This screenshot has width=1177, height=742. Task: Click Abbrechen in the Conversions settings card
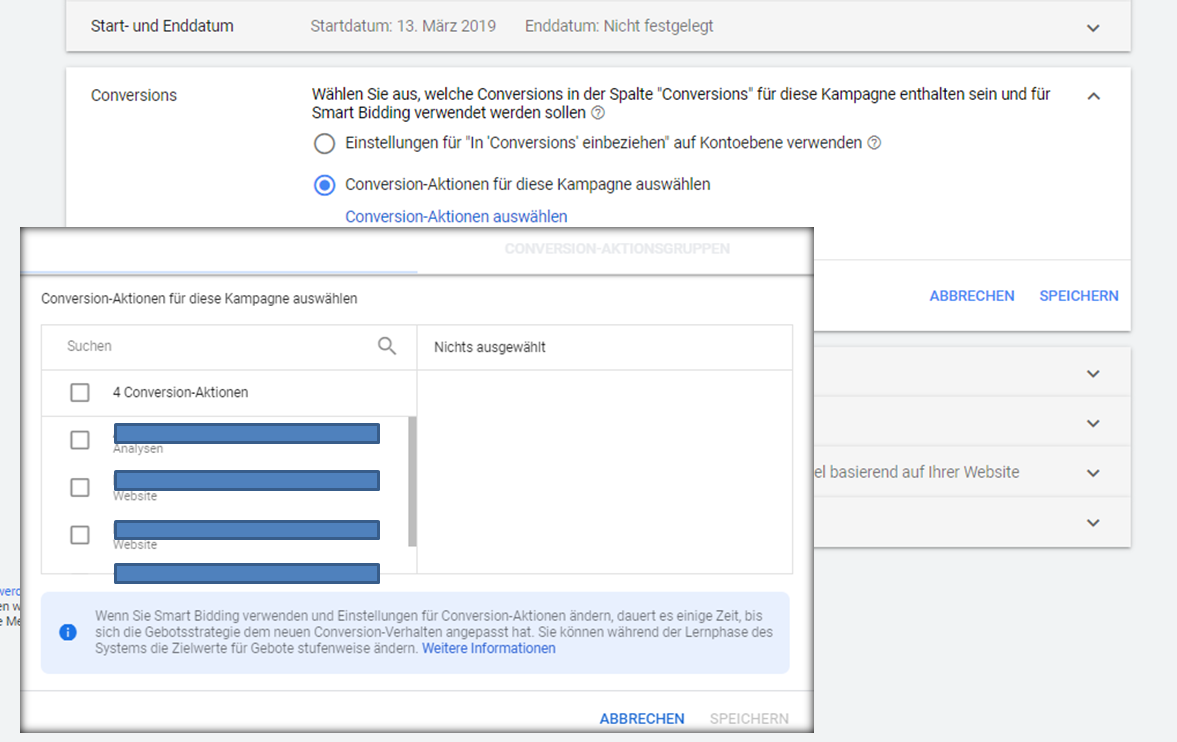(971, 296)
